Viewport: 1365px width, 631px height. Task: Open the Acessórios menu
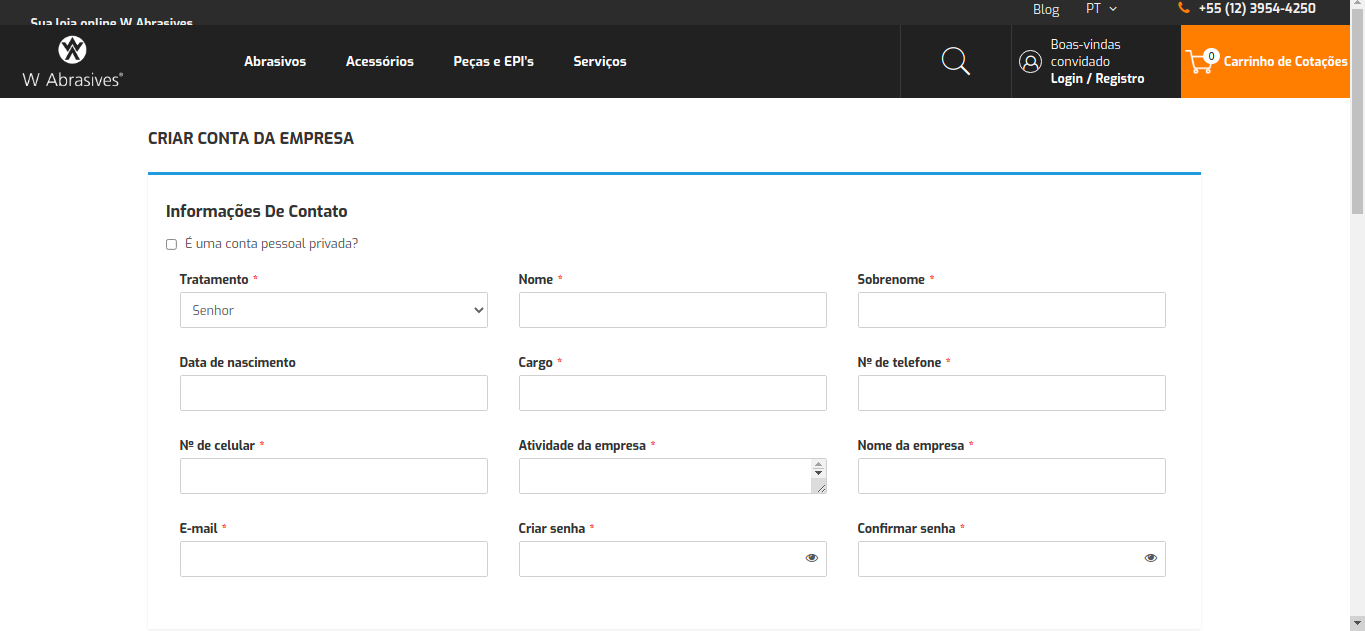380,61
